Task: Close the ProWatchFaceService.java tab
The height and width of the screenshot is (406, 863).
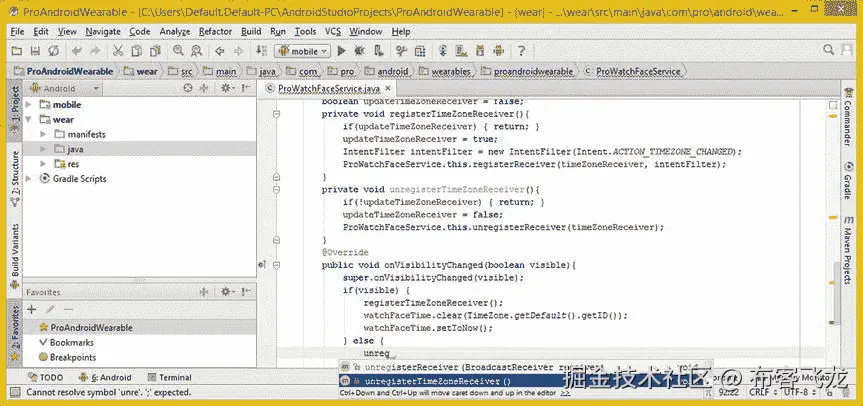Action: (x=387, y=88)
